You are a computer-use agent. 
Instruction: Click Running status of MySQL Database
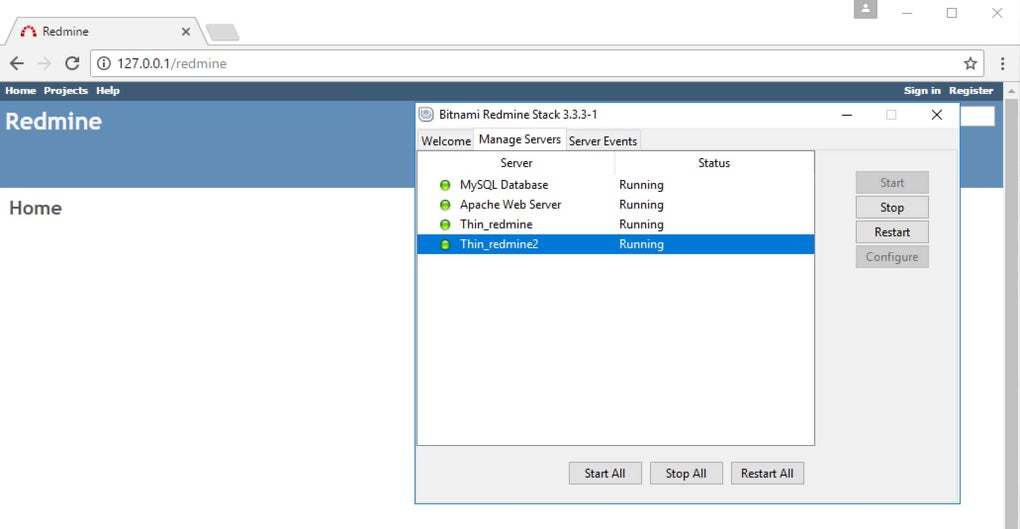click(641, 185)
